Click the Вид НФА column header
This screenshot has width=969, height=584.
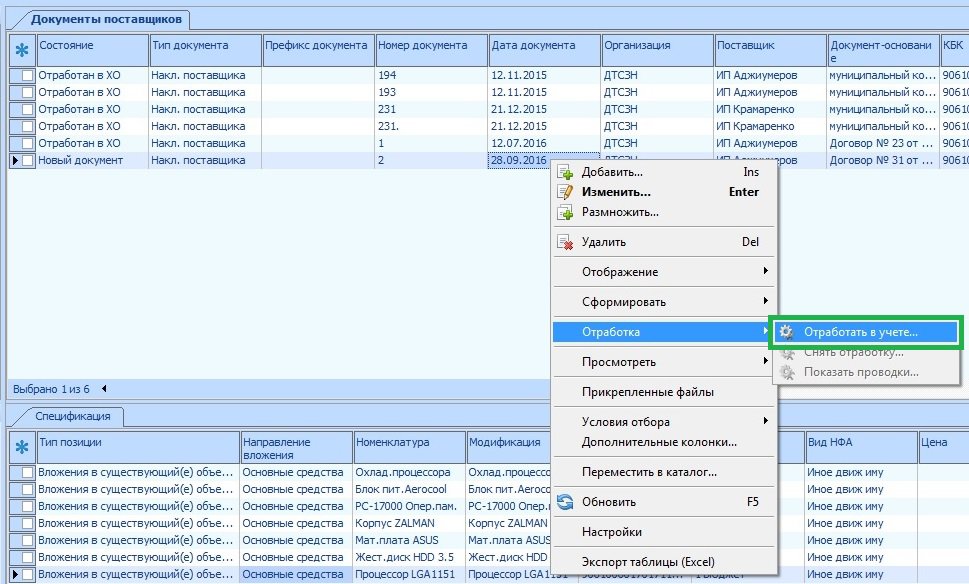tap(861, 447)
